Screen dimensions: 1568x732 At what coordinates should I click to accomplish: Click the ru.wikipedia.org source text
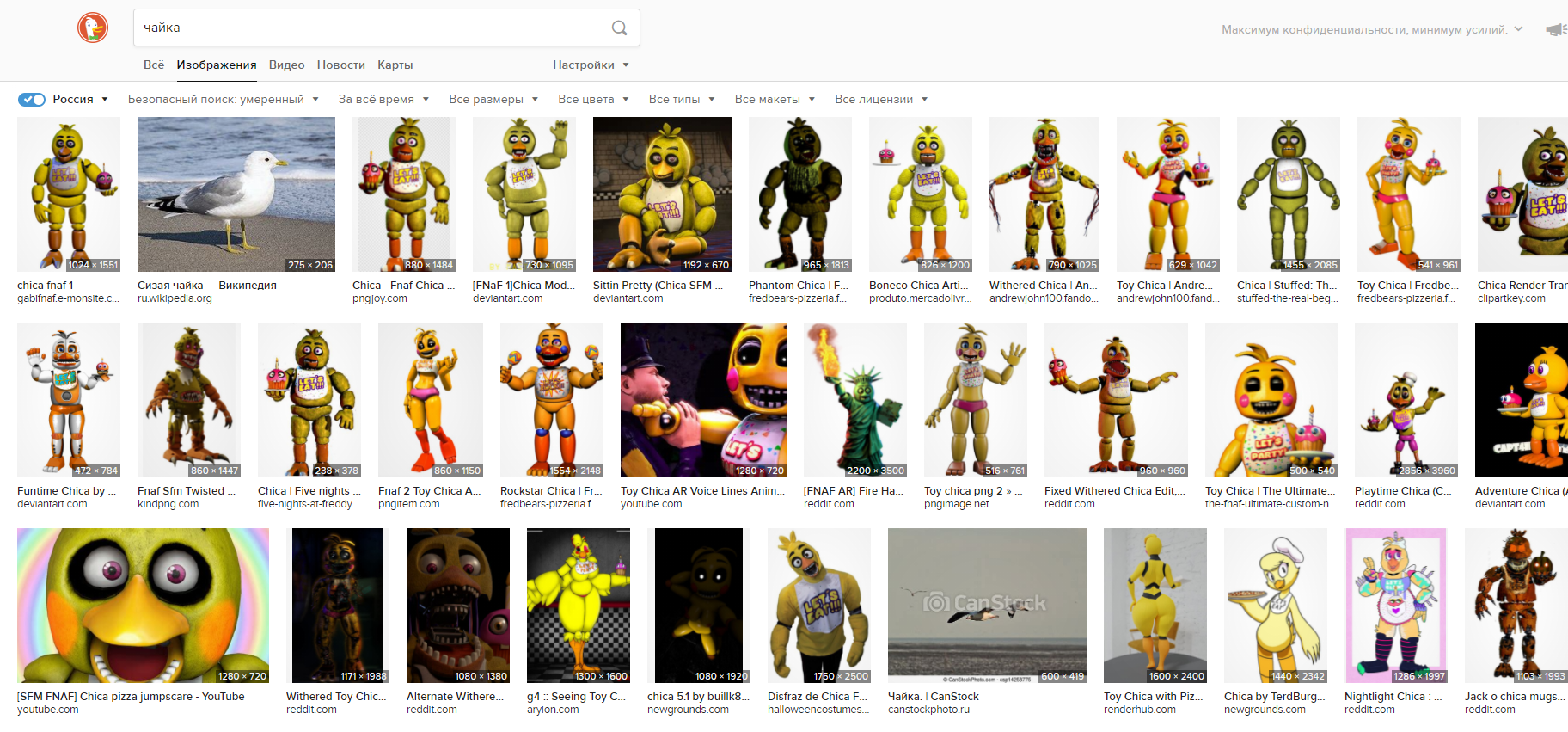point(175,298)
